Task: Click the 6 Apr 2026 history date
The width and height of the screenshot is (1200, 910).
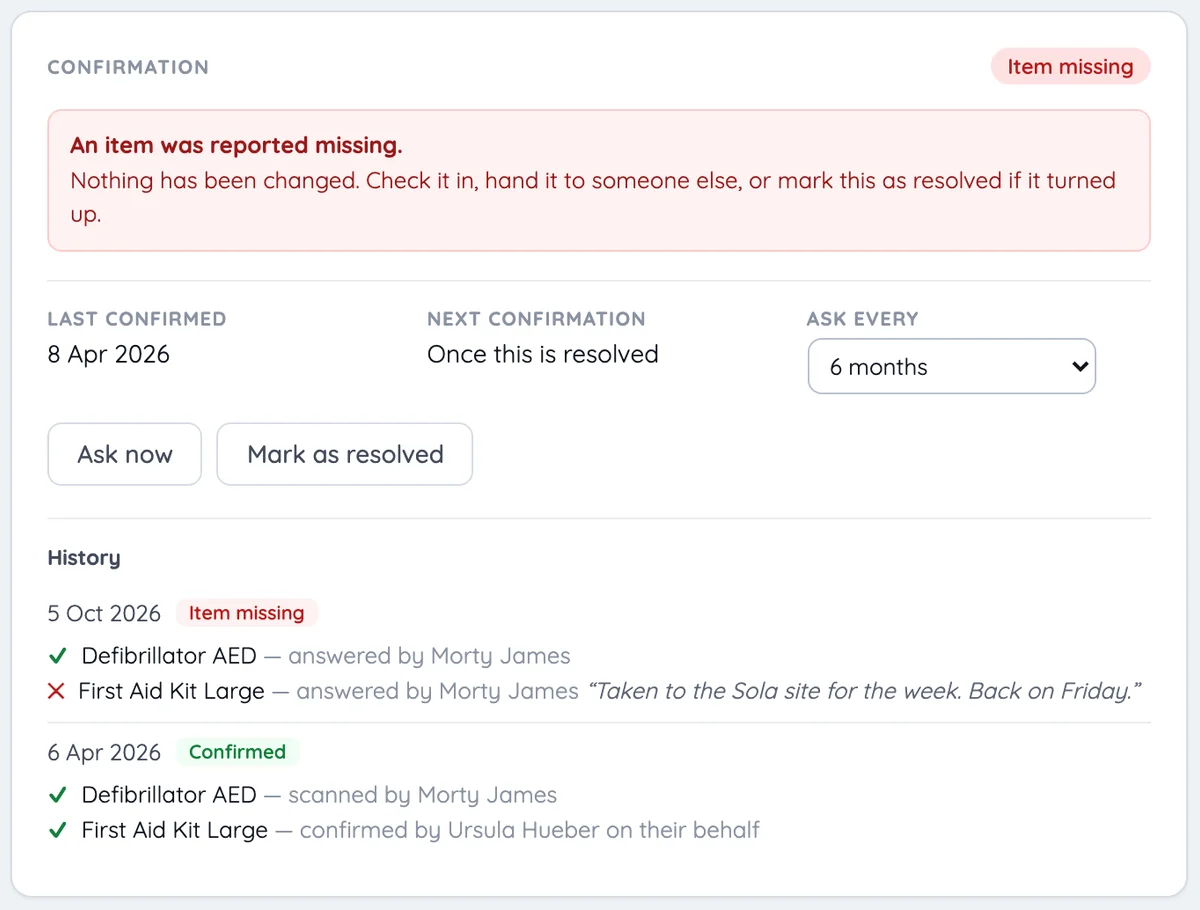Action: [x=104, y=753]
